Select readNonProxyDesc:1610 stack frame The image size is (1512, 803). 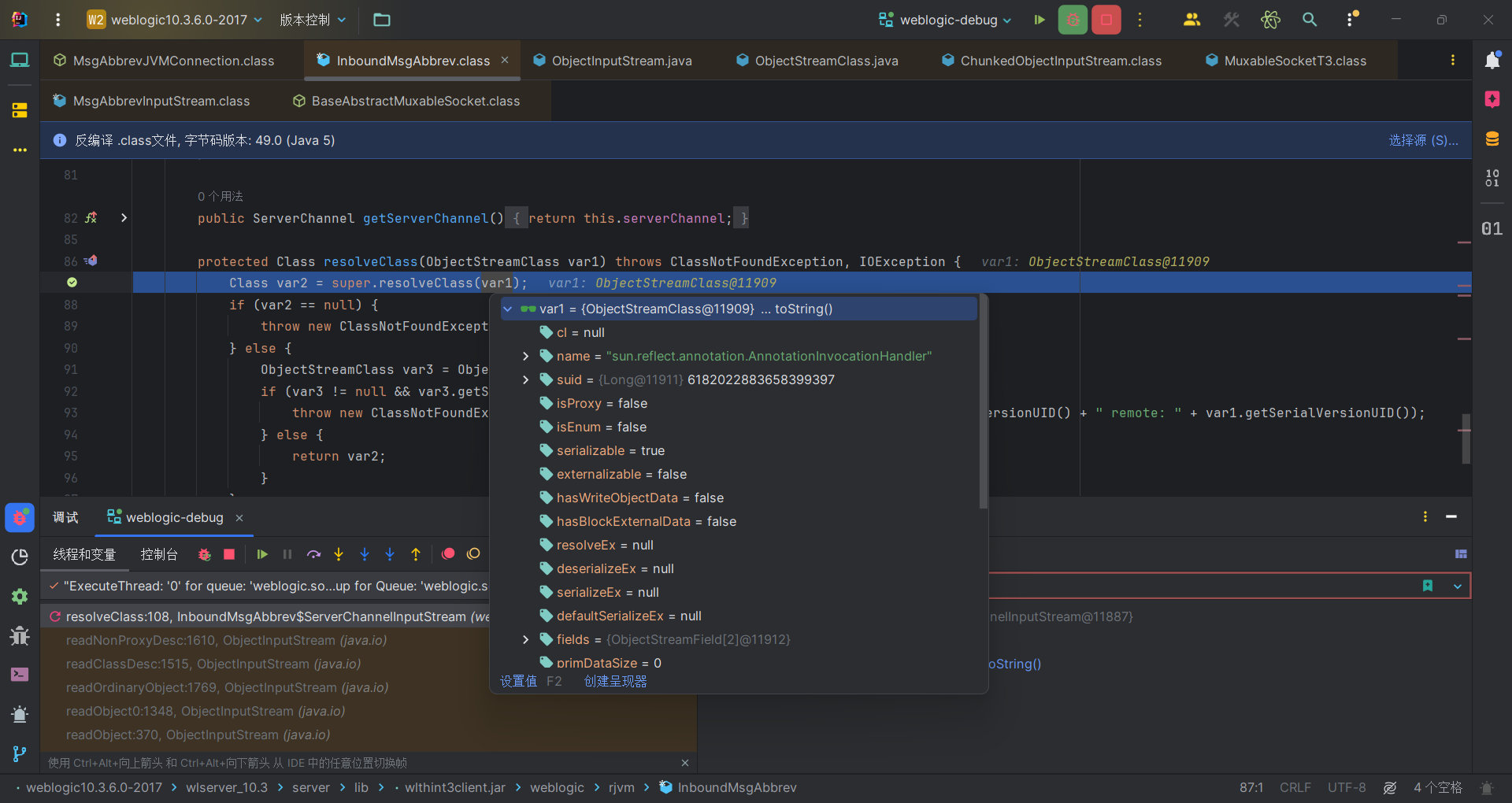[x=227, y=640]
